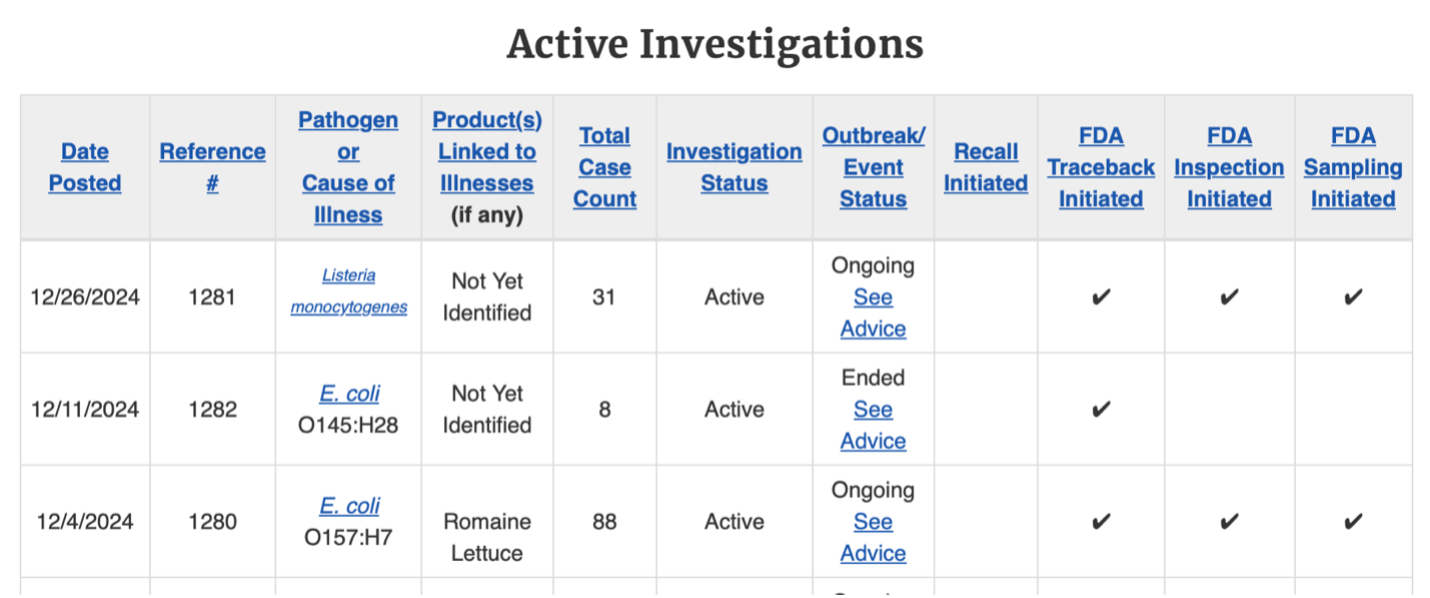Click Product(s) Linked to Illnesses header
1430x598 pixels.
pos(487,151)
